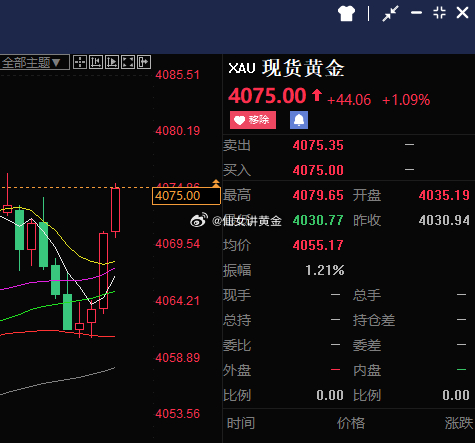This screenshot has width=475, height=443.
Task: Click the restore-window corners icon in title bar
Action: tap(439, 13)
